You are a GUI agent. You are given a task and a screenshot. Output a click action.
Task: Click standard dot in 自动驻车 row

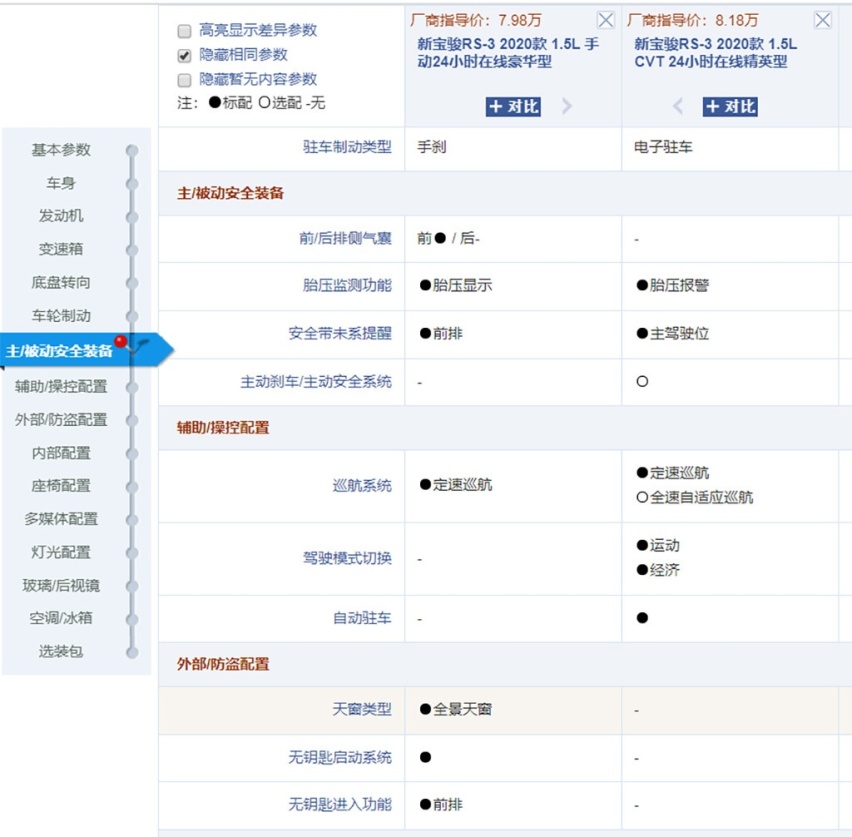pyautogui.click(x=642, y=618)
